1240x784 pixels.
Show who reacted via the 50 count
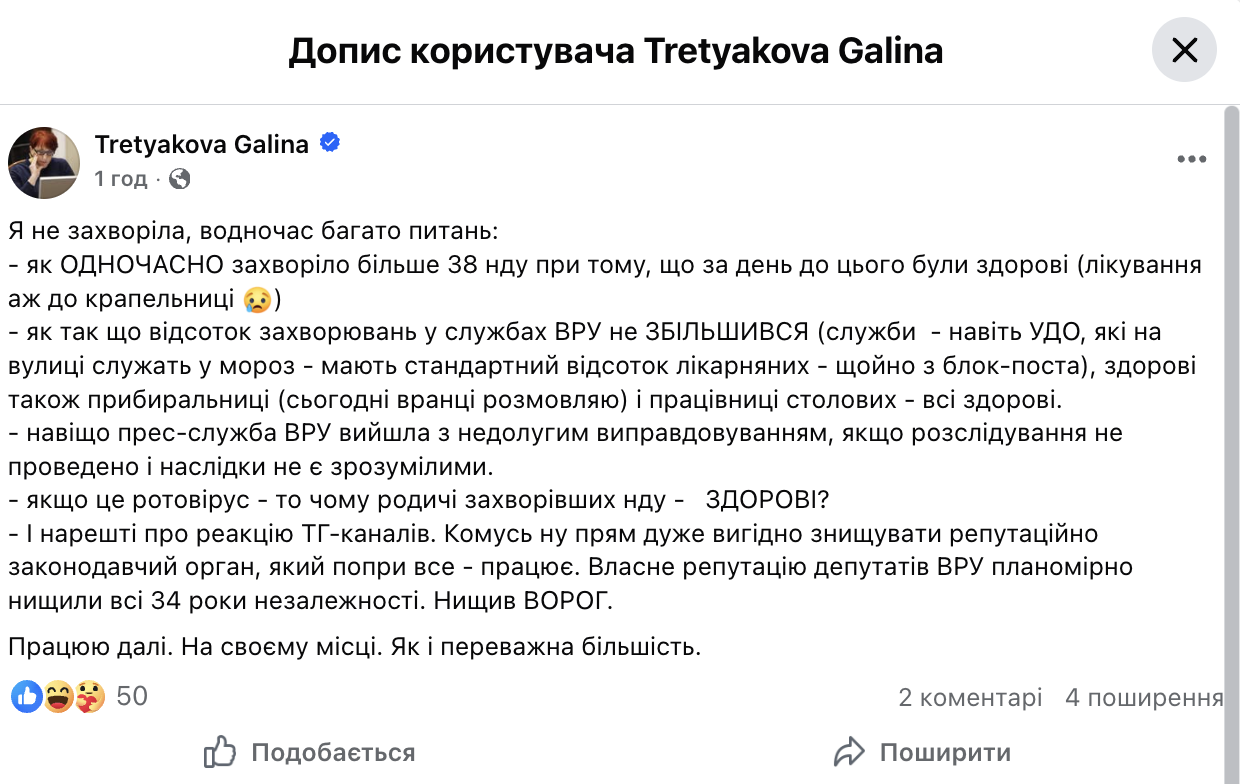[x=132, y=696]
